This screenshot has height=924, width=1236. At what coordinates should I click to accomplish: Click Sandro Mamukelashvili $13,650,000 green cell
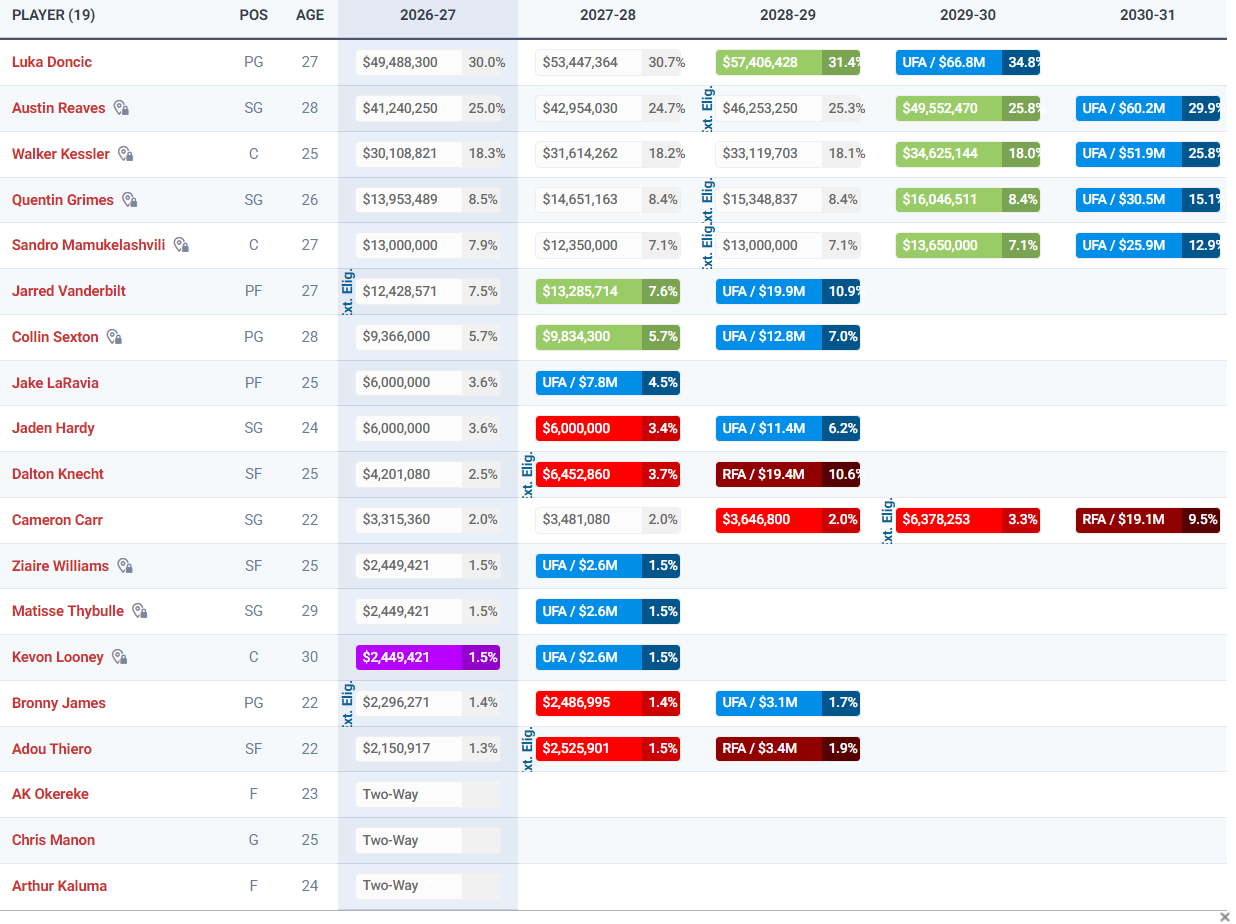[968, 245]
